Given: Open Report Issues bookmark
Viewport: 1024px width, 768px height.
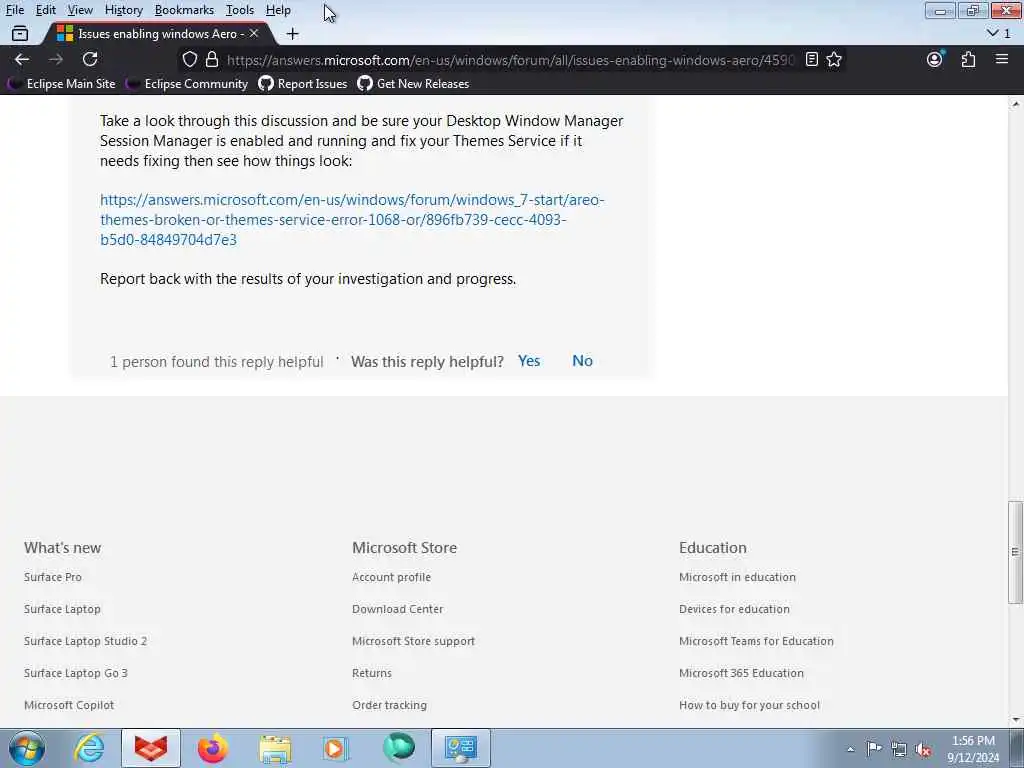Looking at the screenshot, I should click(x=303, y=84).
